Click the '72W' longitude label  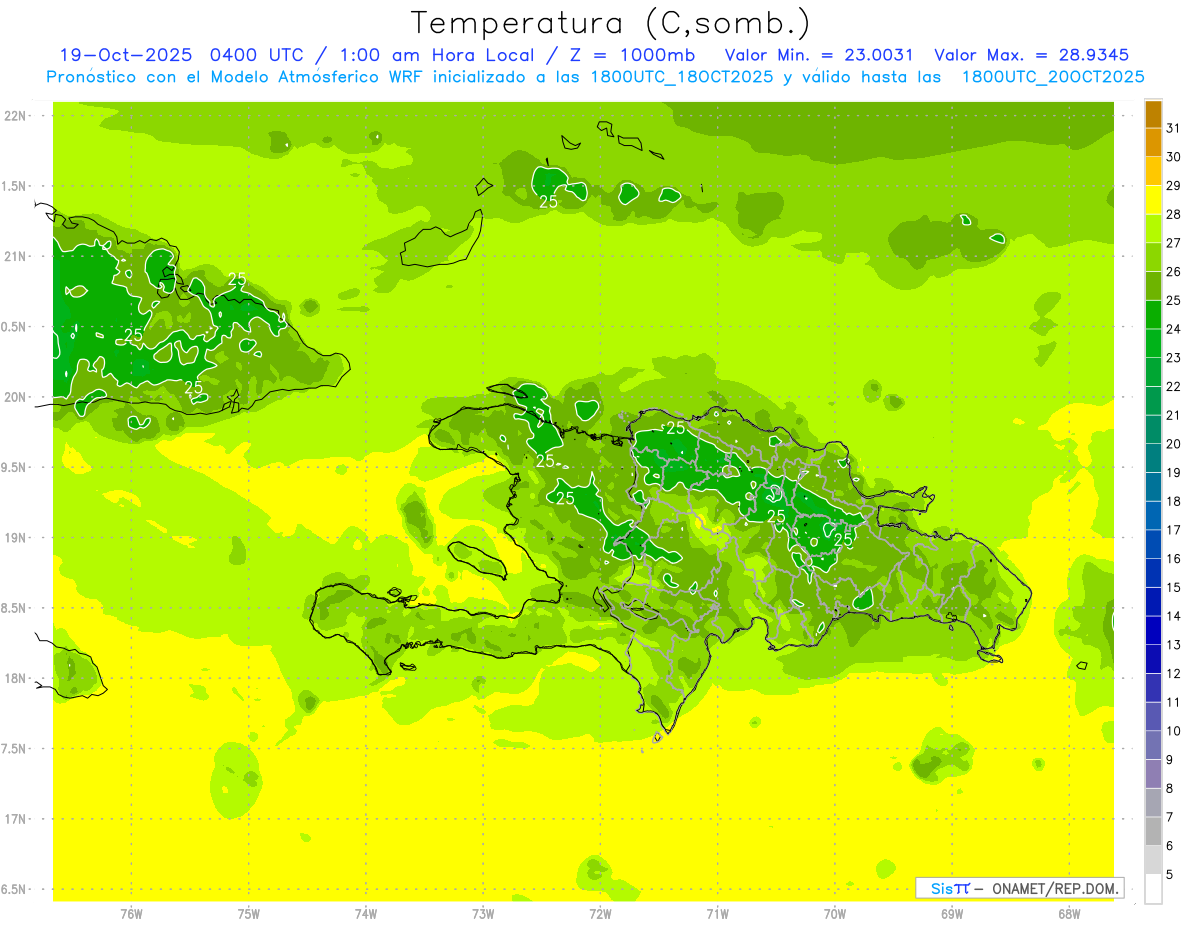(x=600, y=913)
